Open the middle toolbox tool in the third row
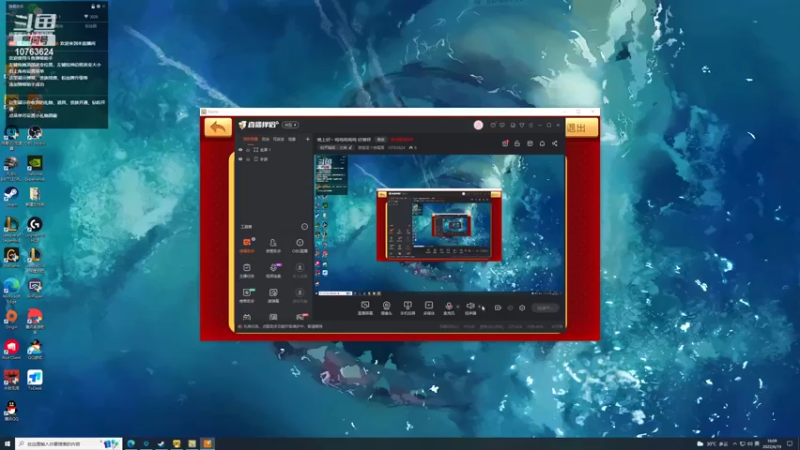The image size is (800, 450). (x=273, y=295)
